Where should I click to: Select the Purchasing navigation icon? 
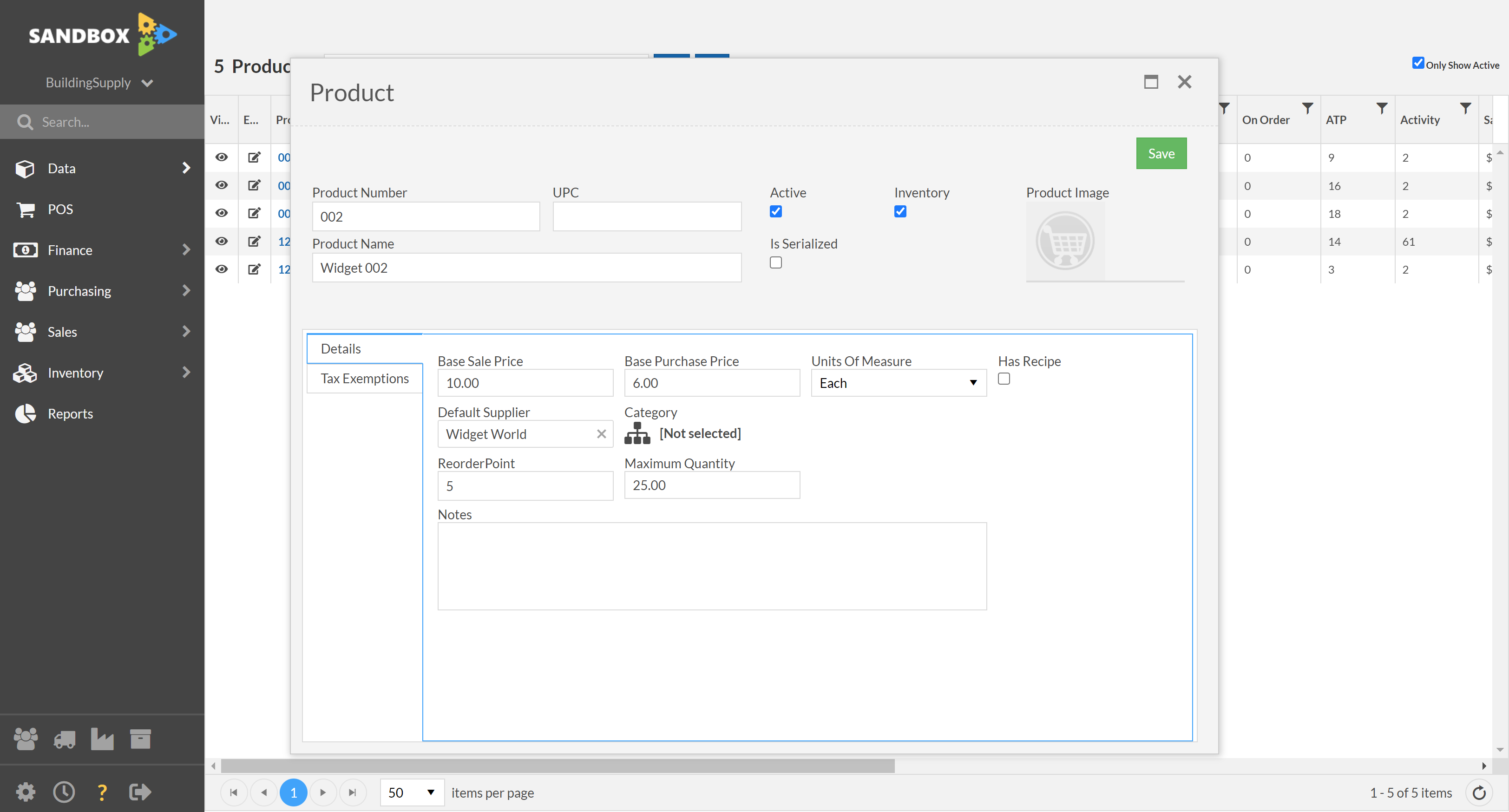point(26,291)
